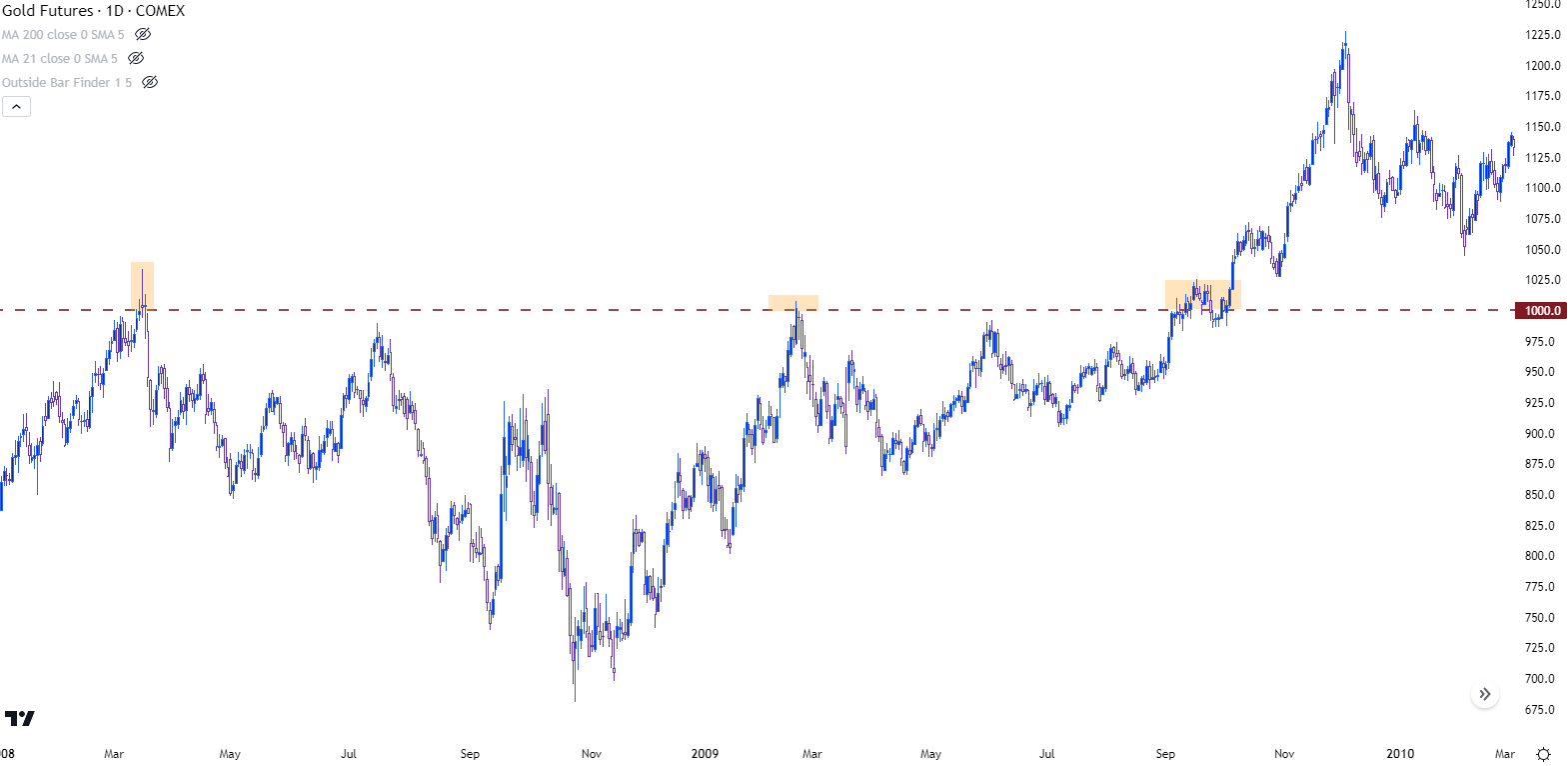Collapse the indicator legend with the caret button
Image resolution: width=1568 pixels, height=766 pixels.
pyautogui.click(x=16, y=106)
